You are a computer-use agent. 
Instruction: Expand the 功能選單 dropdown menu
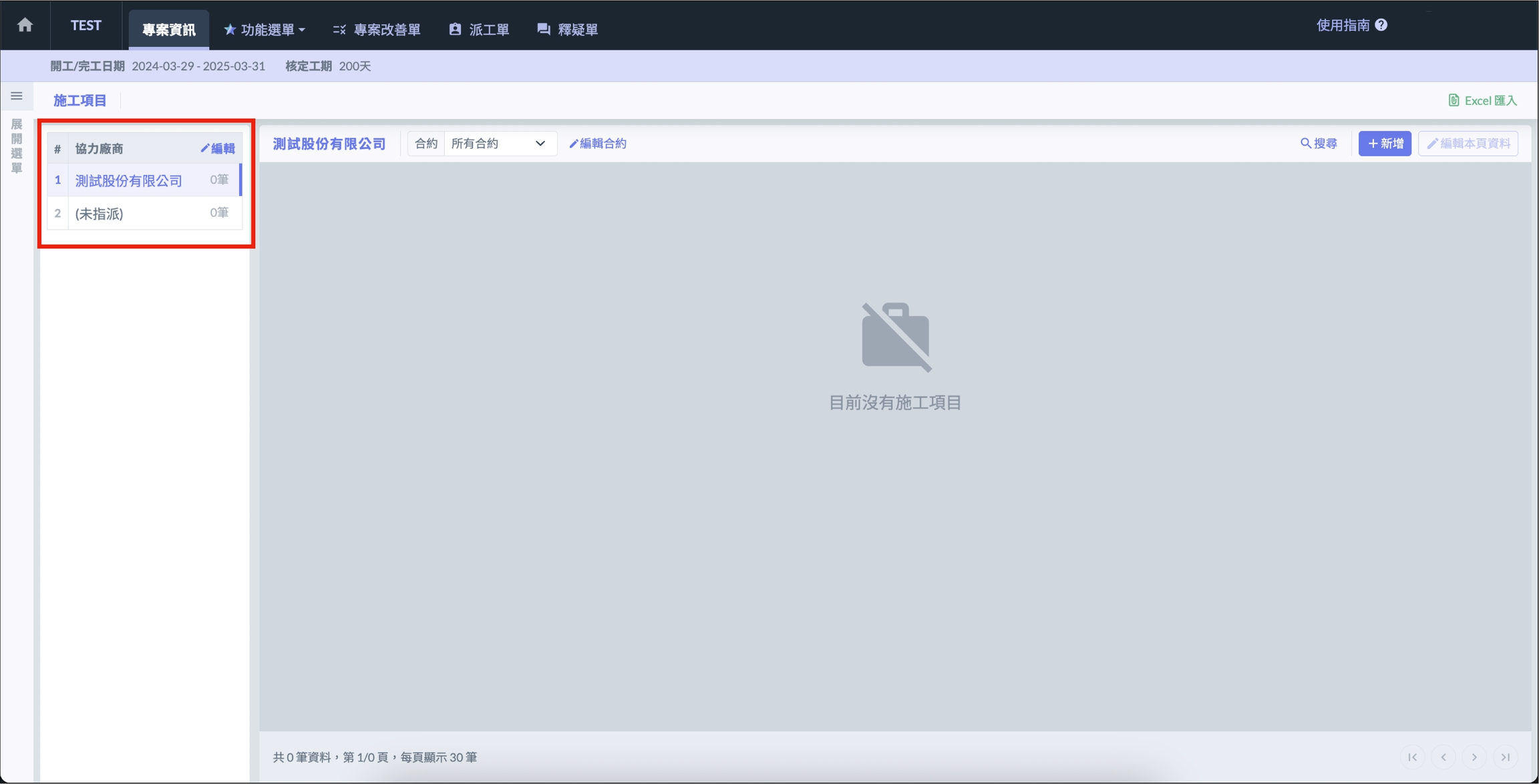pos(265,29)
